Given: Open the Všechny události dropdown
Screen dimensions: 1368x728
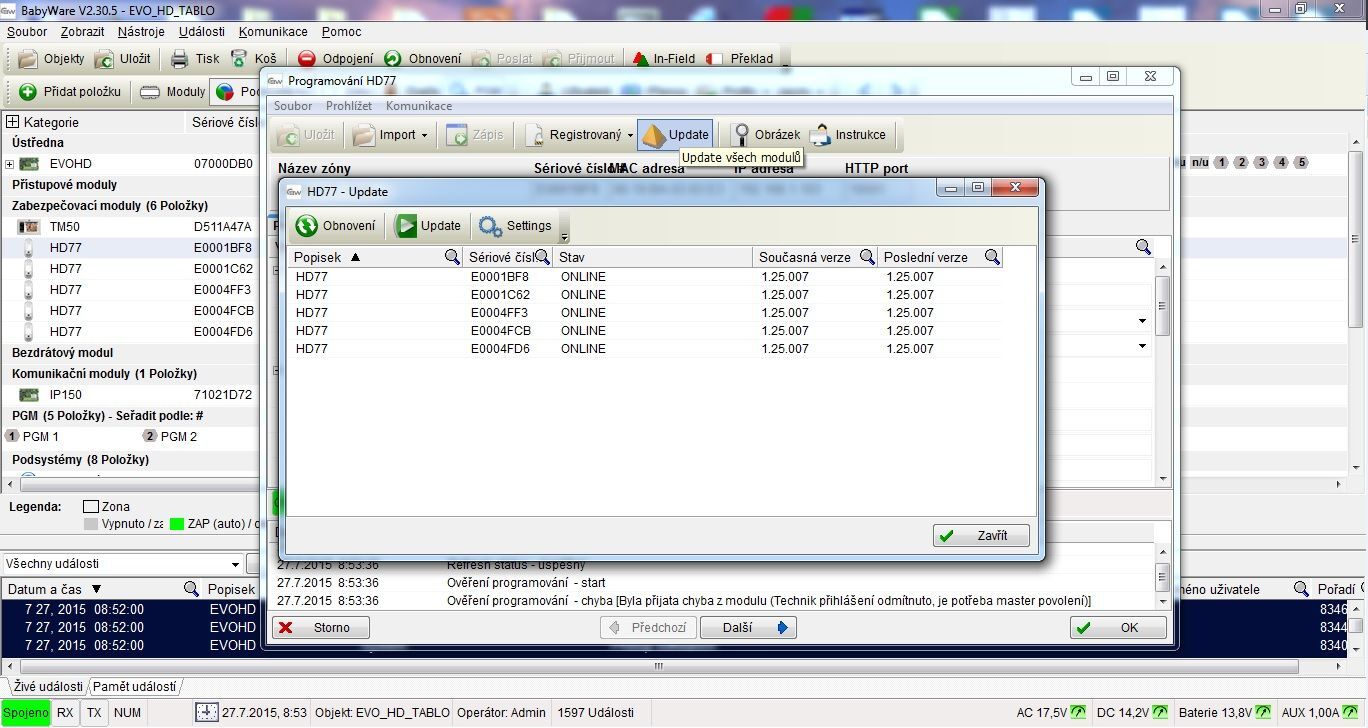Looking at the screenshot, I should pyautogui.click(x=236, y=564).
